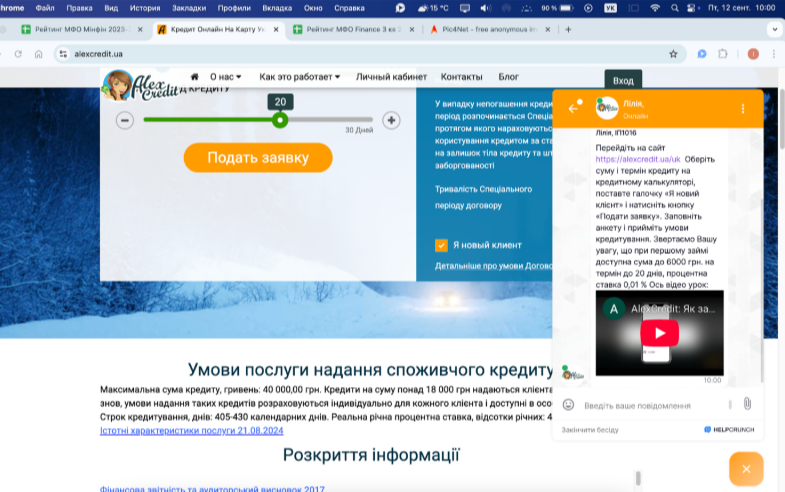Click the chat message scrollbar
785x492 pixels.
pos(762,290)
